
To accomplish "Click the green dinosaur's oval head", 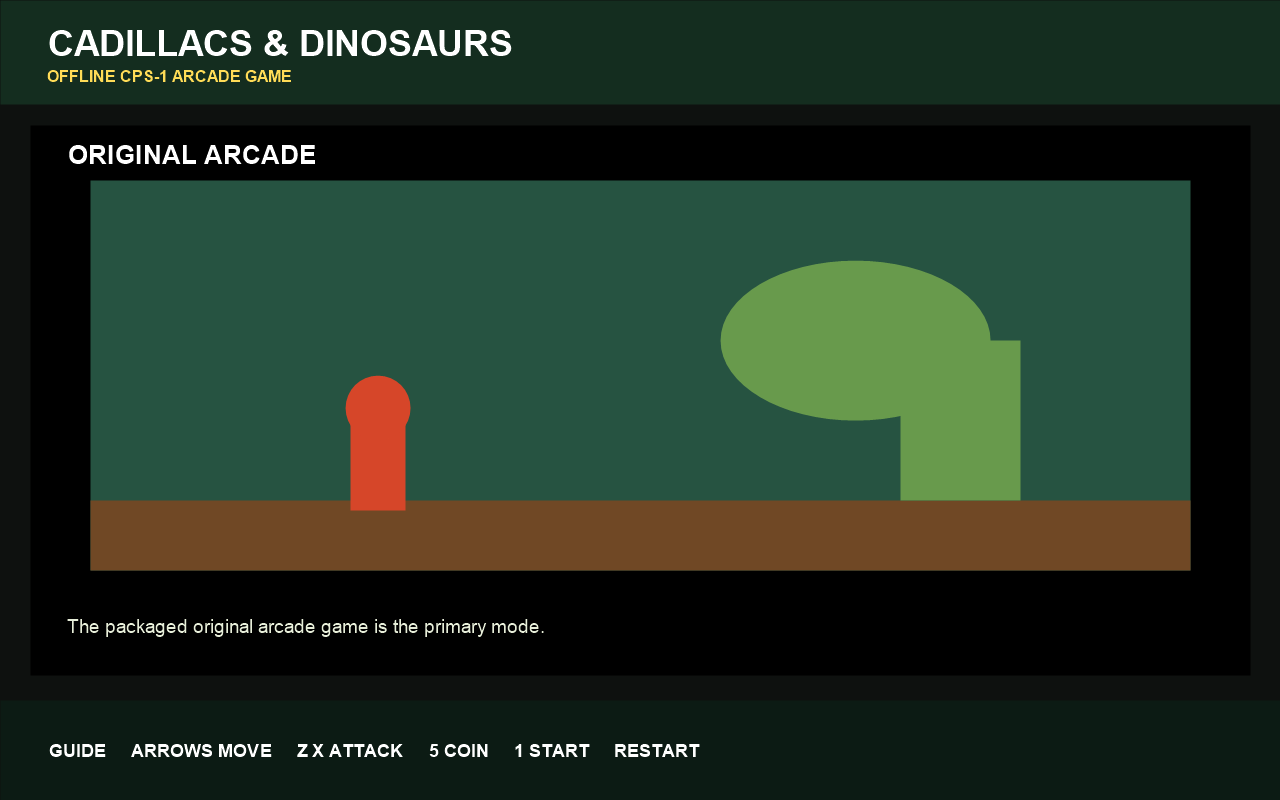I will click(855, 340).
